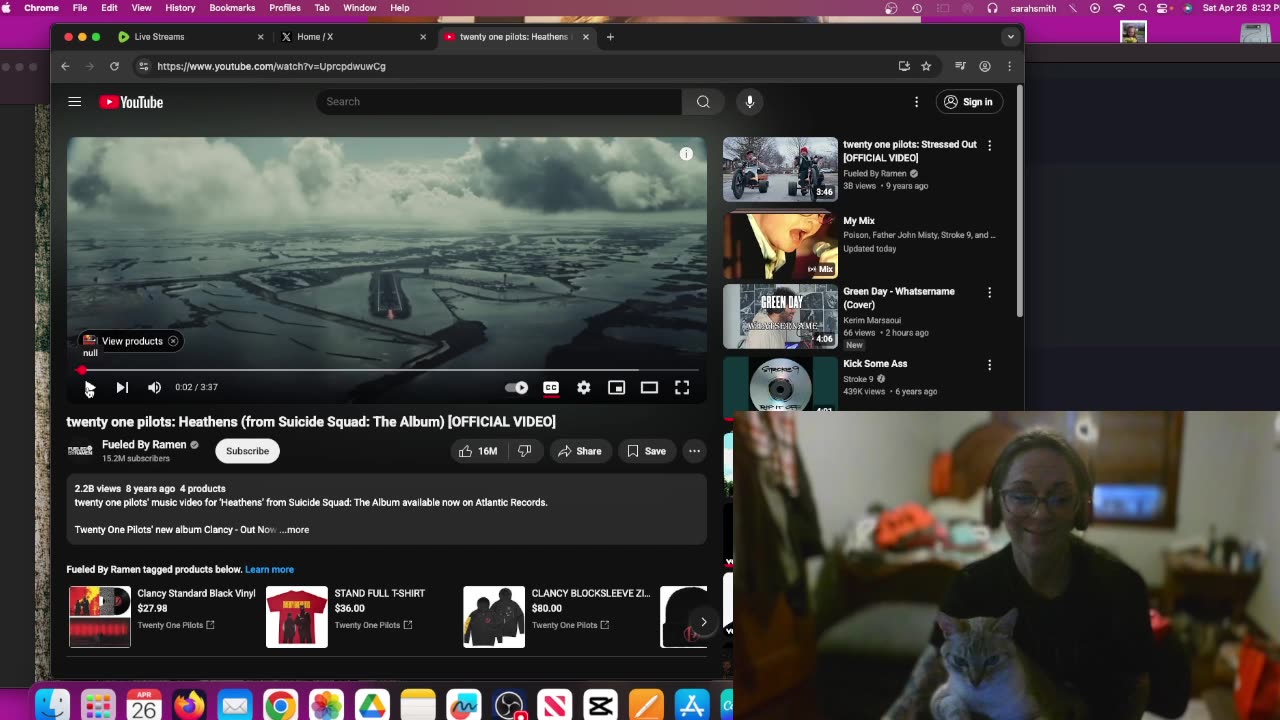Screen dimensions: 1280x720
Task: Click View products on the video
Action: coord(132,341)
